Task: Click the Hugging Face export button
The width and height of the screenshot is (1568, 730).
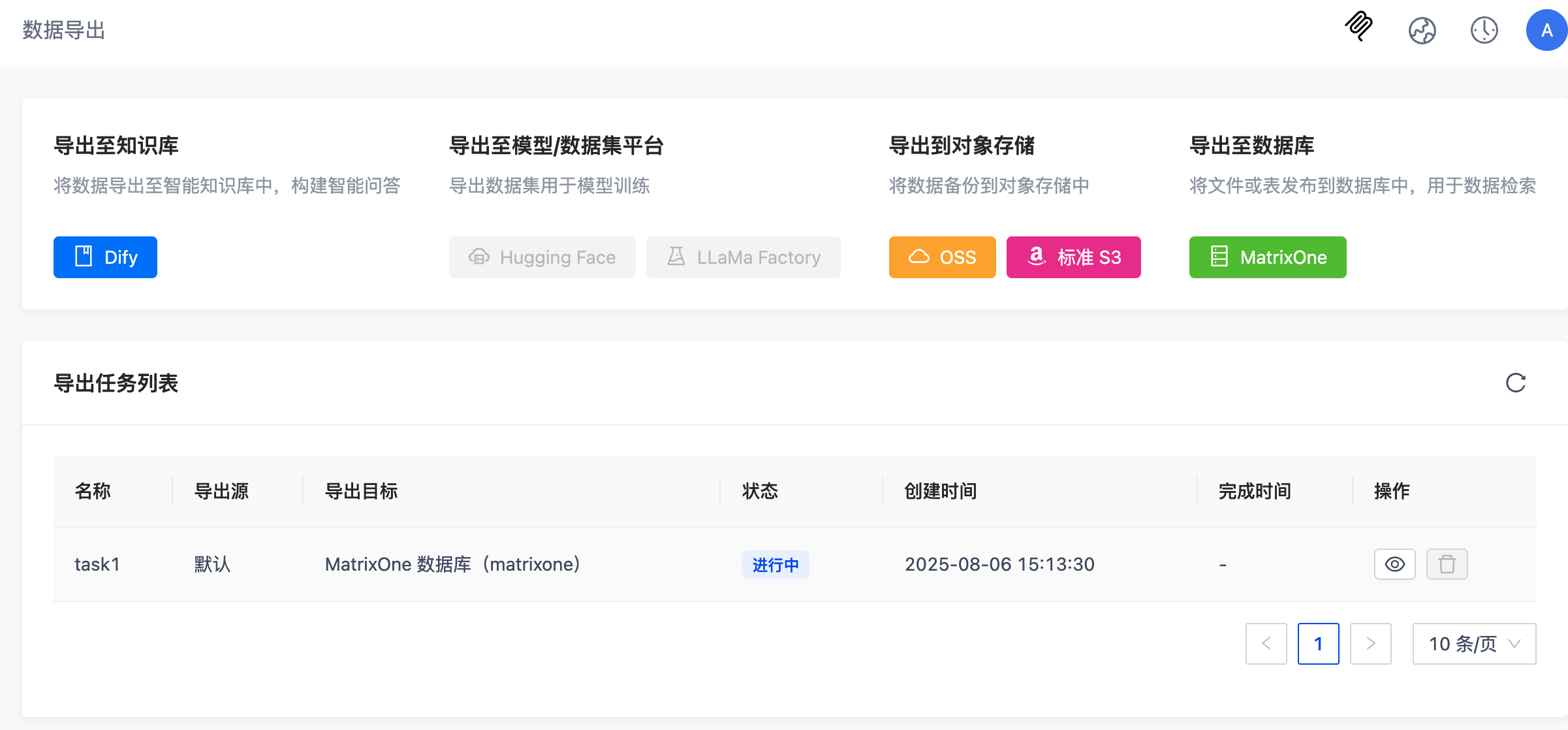Action: tap(542, 257)
